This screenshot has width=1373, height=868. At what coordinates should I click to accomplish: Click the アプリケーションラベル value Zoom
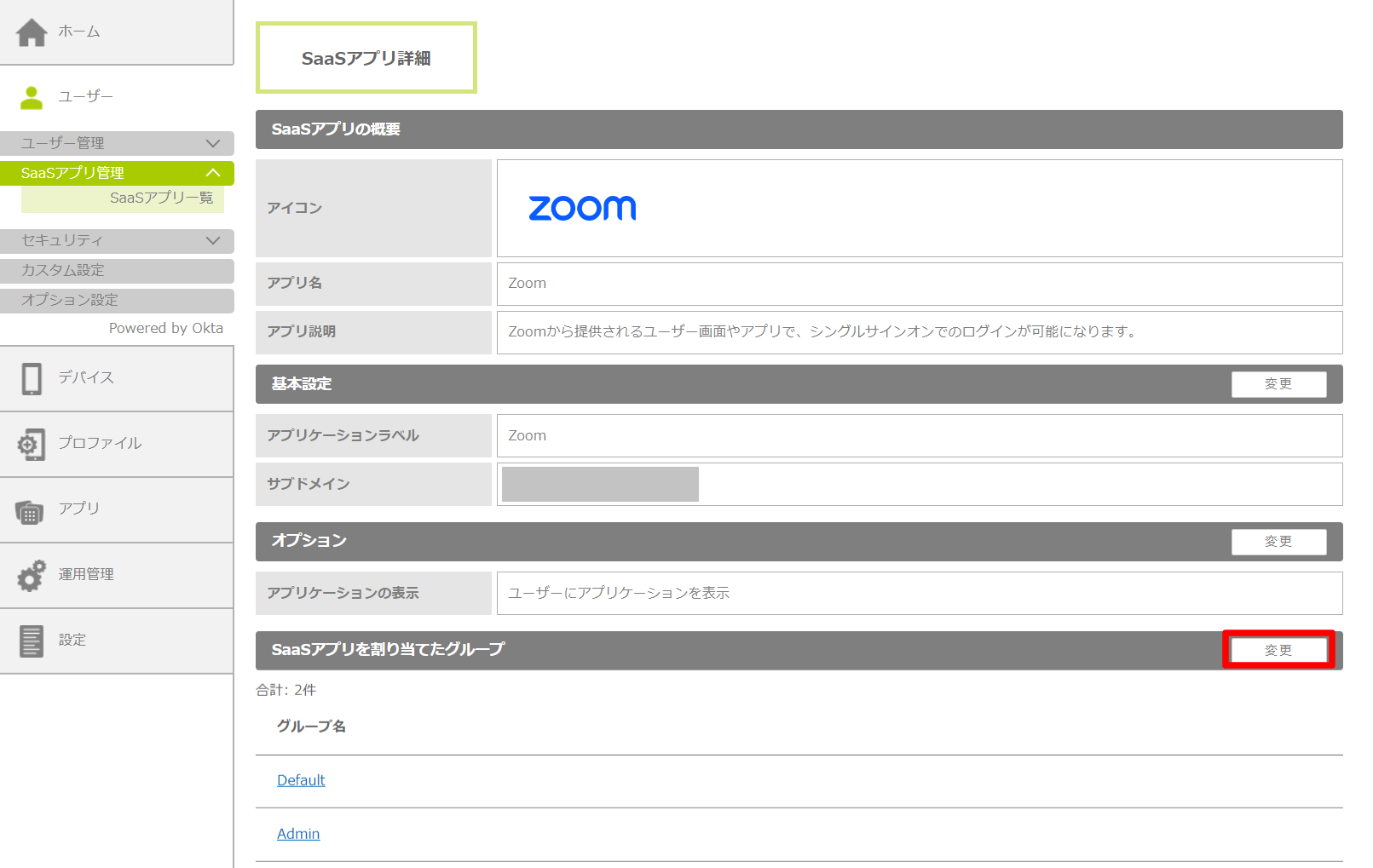(x=920, y=436)
